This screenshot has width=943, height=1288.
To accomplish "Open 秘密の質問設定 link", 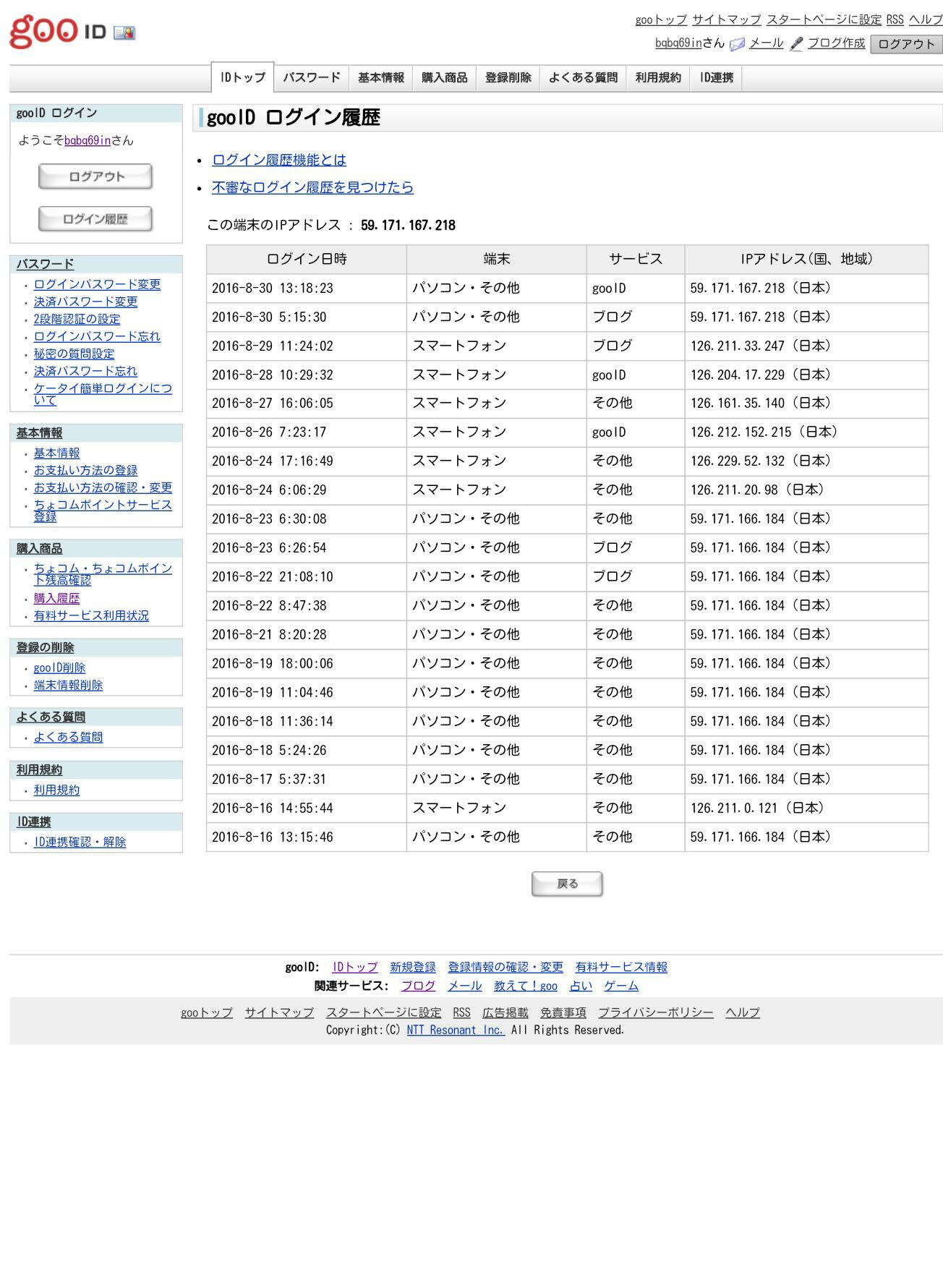I will [74, 354].
